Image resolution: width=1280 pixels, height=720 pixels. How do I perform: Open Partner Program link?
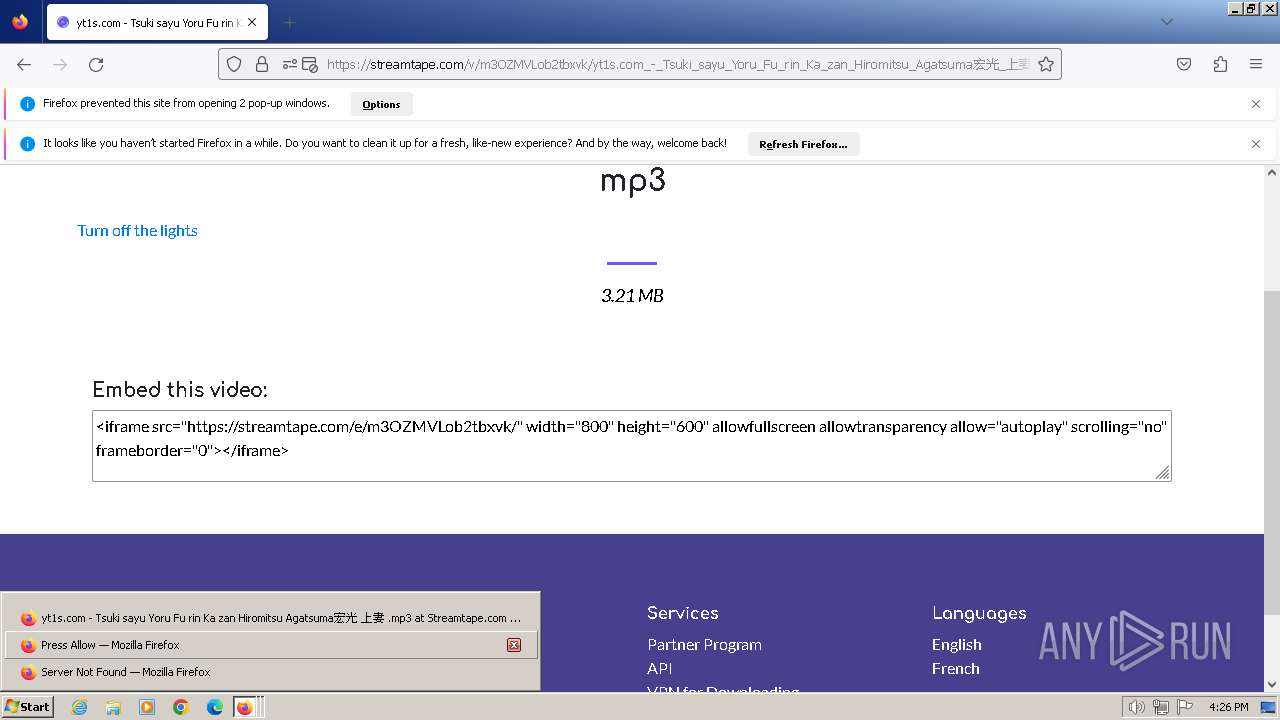(x=704, y=645)
